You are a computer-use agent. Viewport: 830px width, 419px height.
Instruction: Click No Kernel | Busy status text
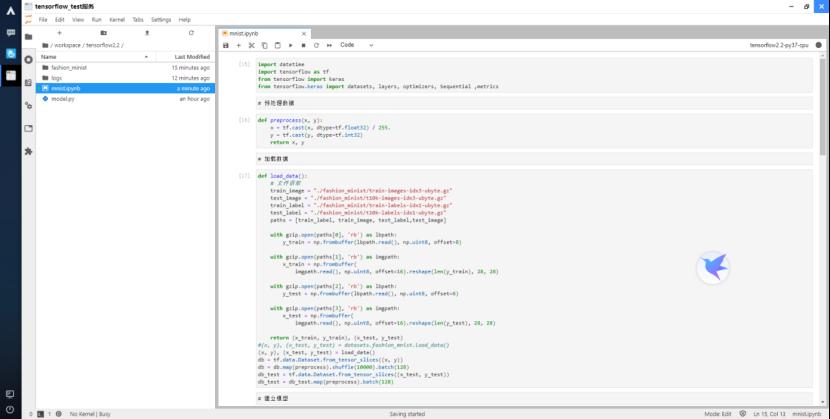[x=90, y=414]
